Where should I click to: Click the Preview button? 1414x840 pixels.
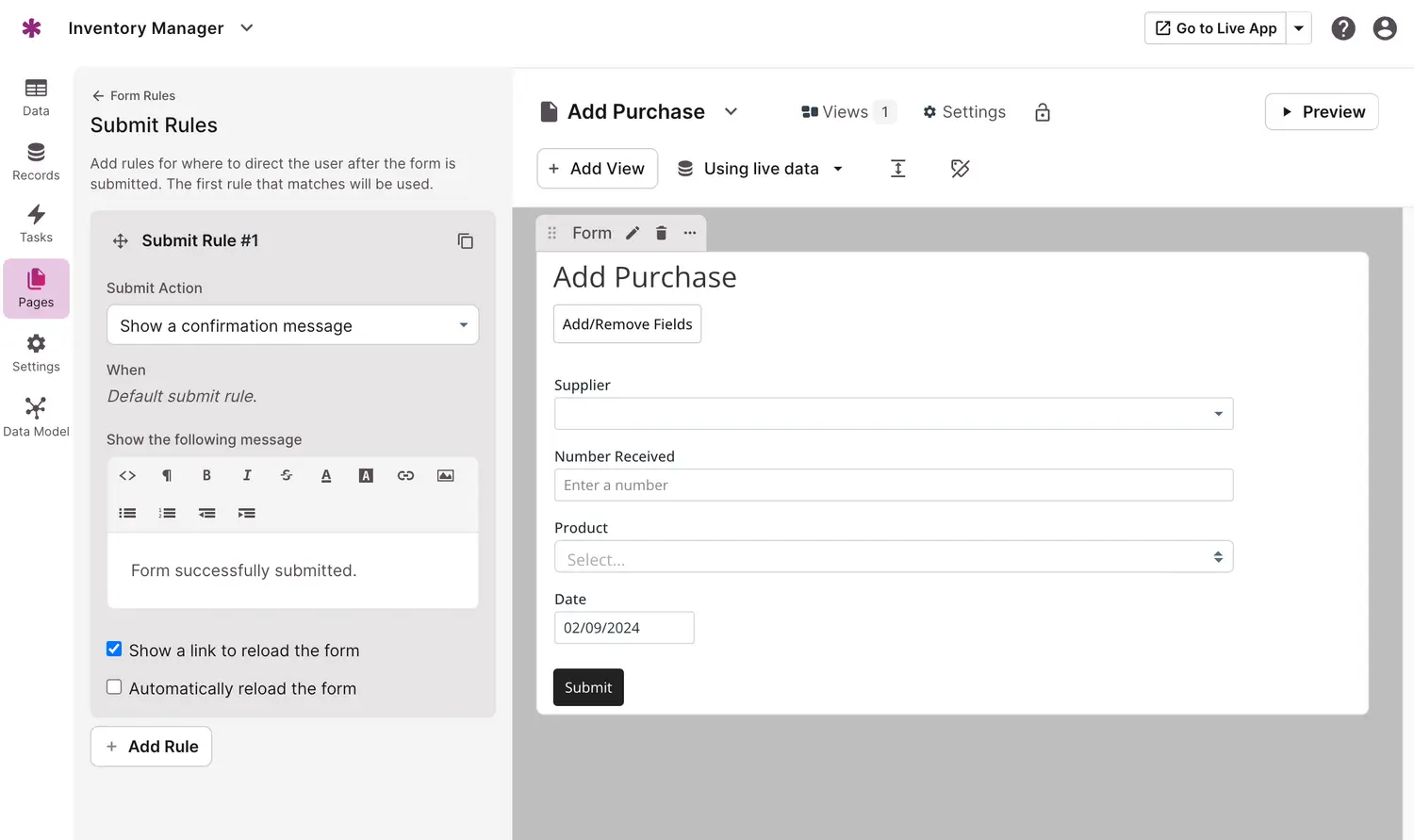pyautogui.click(x=1321, y=112)
